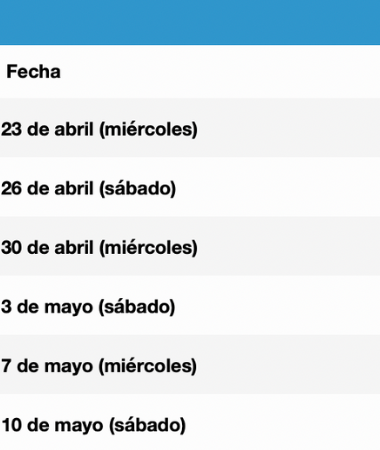Click empty space right of 10 de mayo (sábado)
This screenshot has width=380, height=450.
(283, 423)
